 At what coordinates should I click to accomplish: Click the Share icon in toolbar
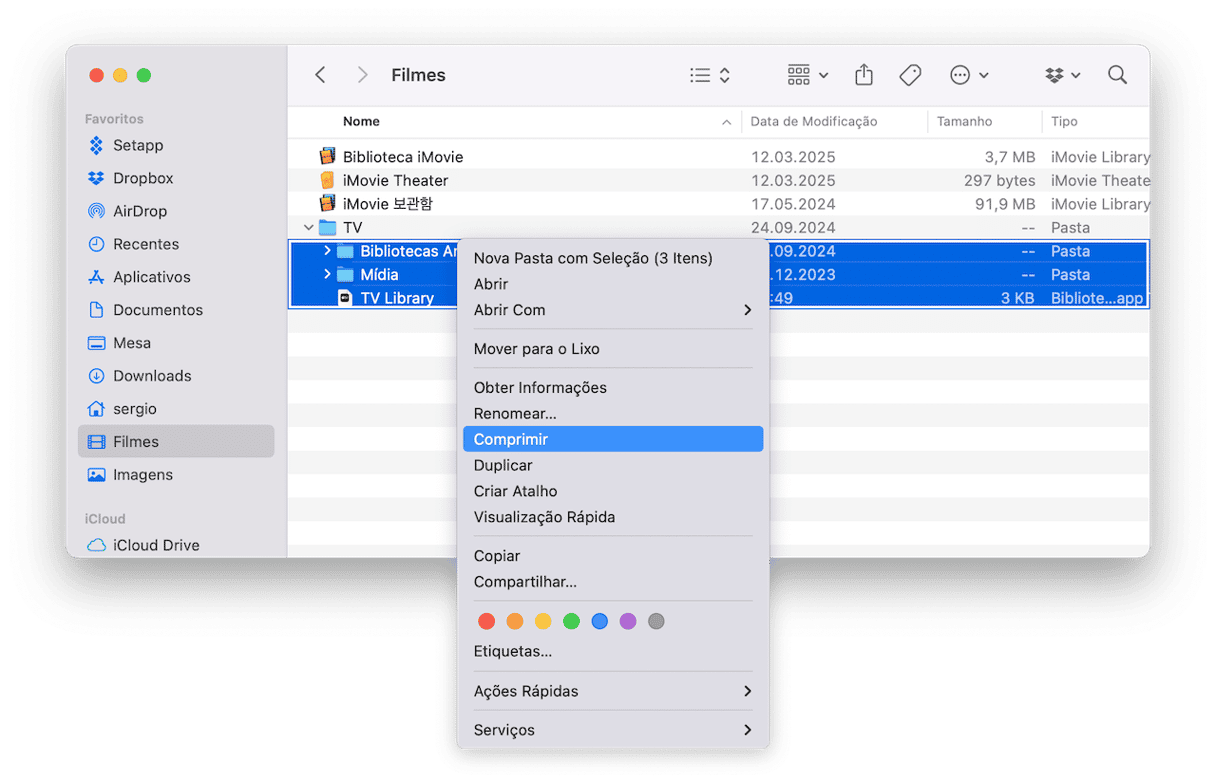[864, 75]
